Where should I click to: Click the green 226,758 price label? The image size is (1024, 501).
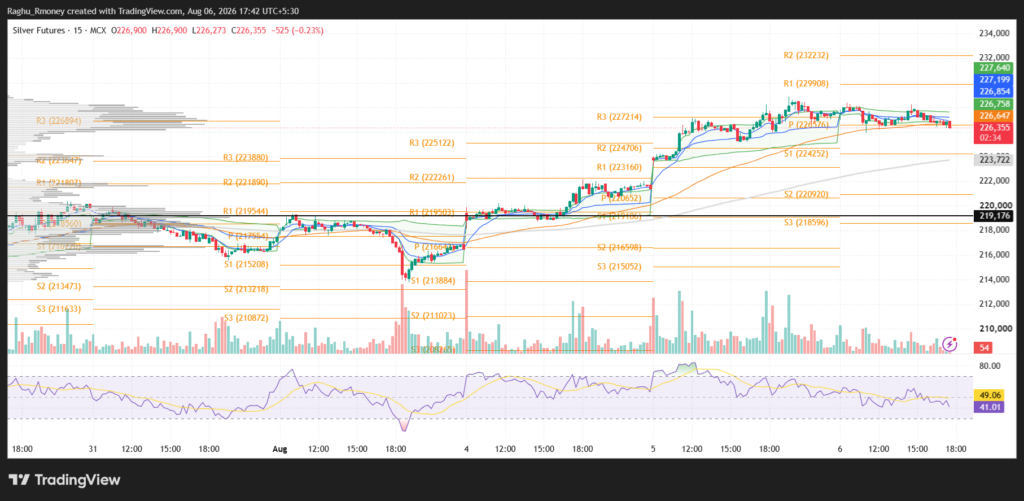993,104
